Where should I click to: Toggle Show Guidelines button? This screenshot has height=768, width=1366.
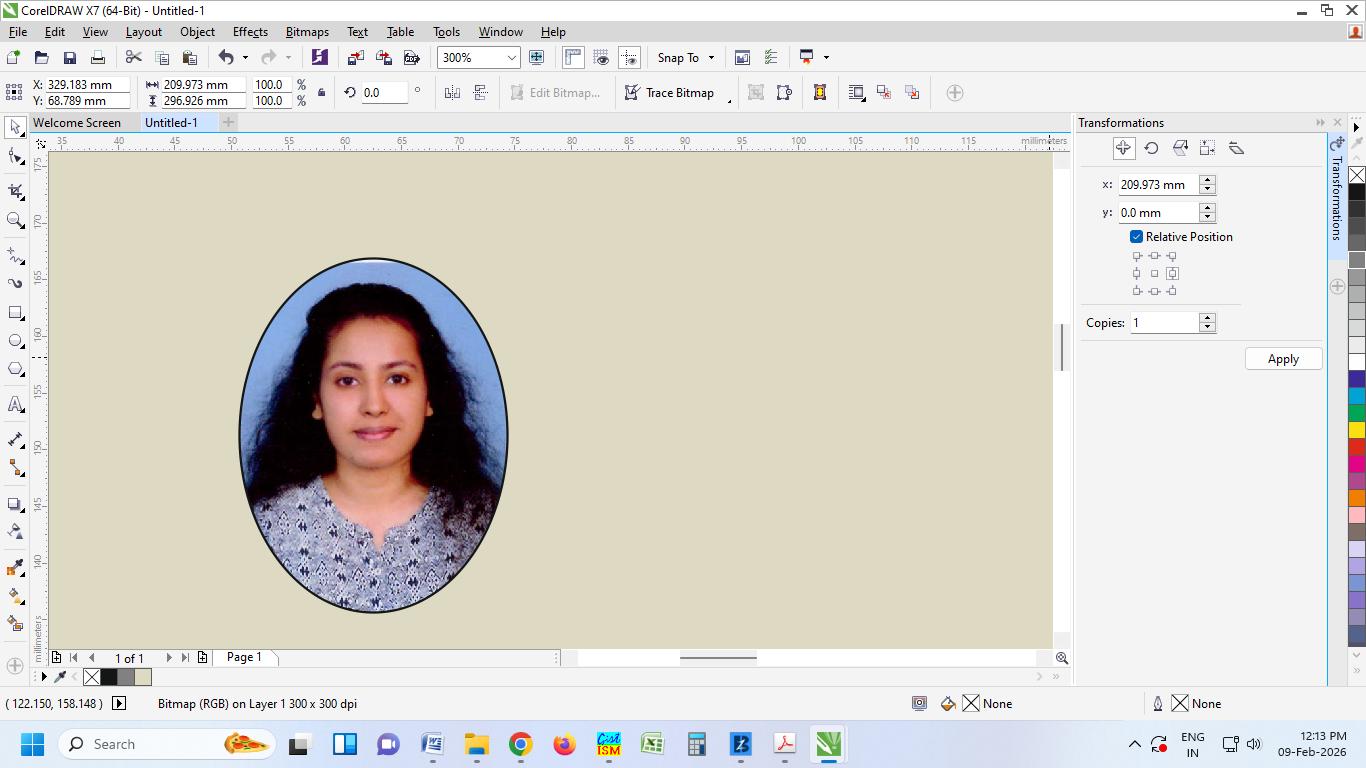629,58
